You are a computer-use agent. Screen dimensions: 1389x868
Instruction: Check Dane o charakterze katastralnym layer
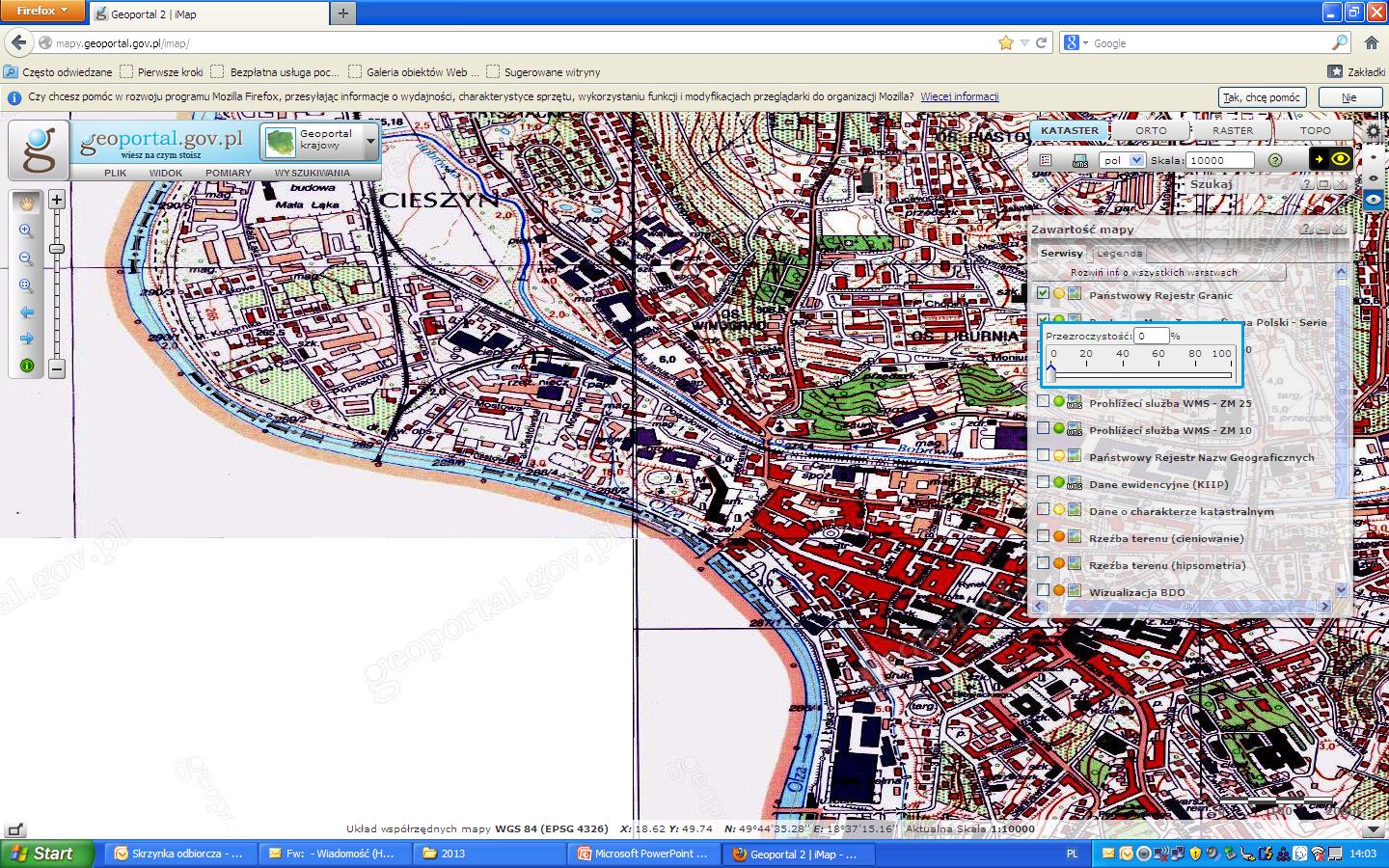(x=1043, y=509)
